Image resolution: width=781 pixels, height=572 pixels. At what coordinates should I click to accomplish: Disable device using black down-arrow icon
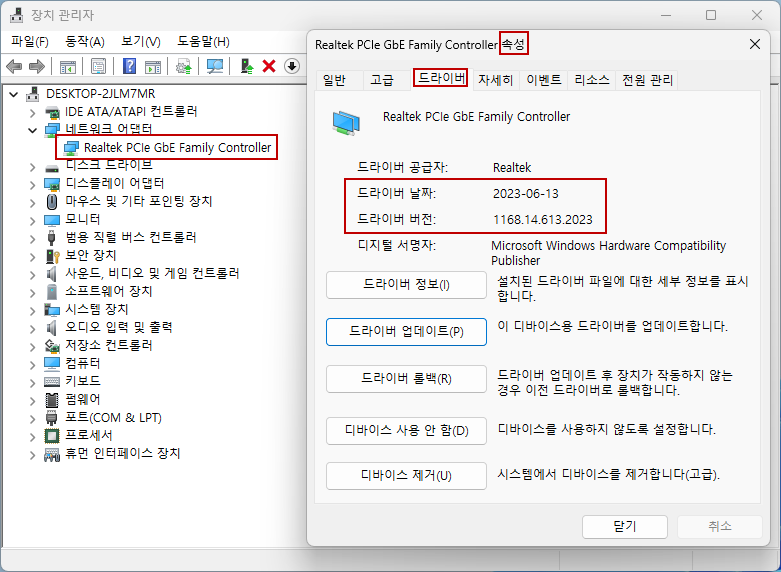tap(292, 66)
